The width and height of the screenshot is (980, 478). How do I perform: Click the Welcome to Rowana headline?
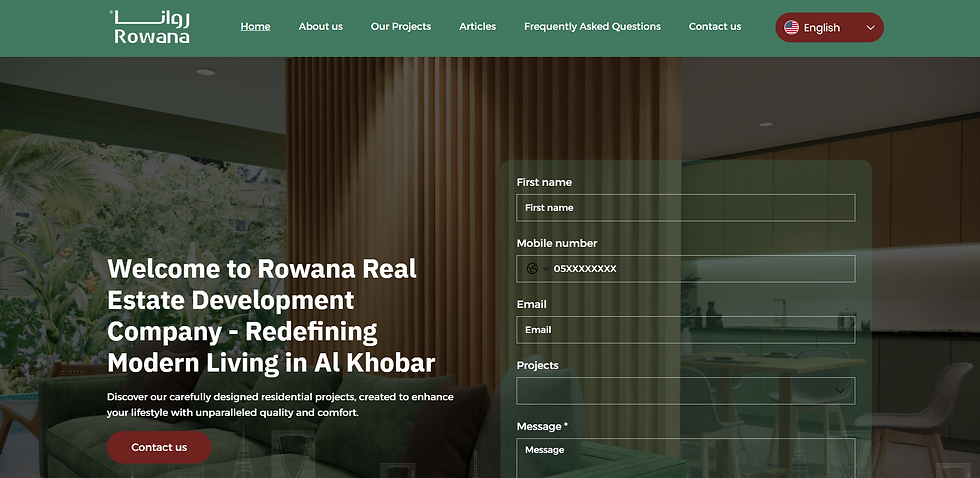[271, 316]
